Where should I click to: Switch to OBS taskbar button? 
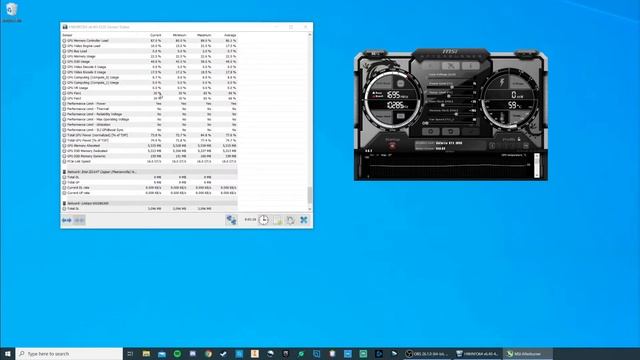point(427,353)
